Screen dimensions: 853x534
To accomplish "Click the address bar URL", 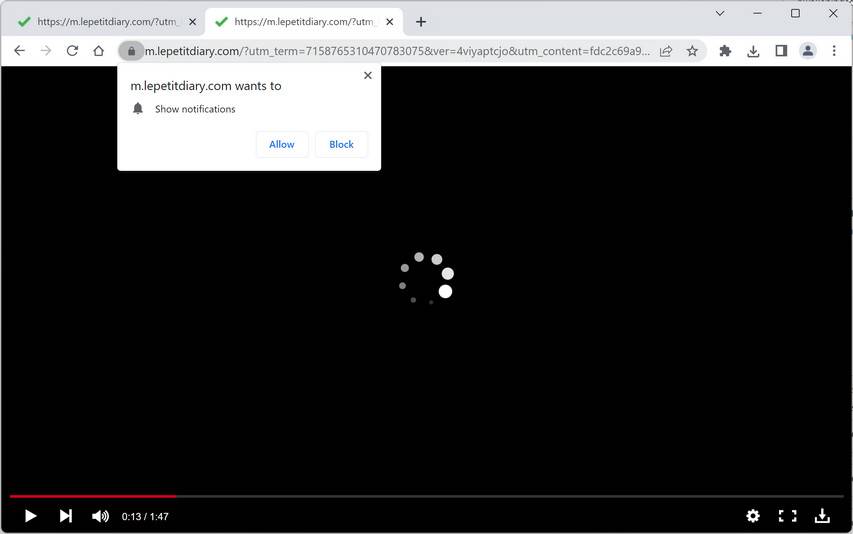I will 397,51.
